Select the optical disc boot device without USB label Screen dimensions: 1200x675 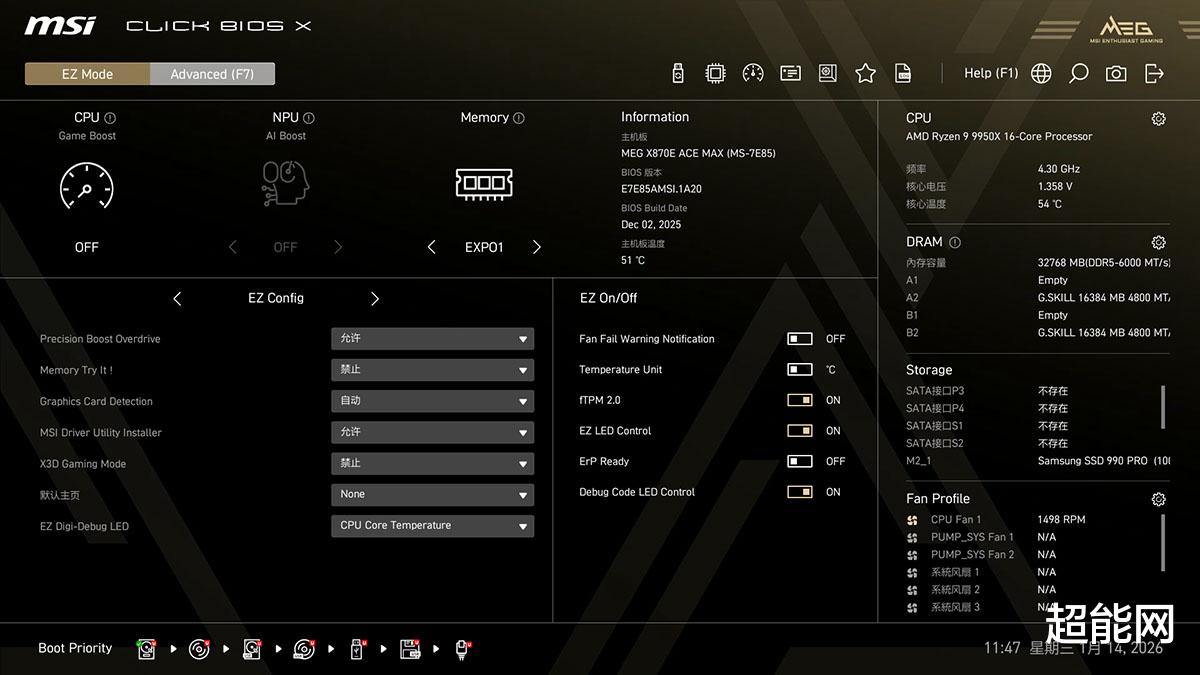[x=200, y=649]
